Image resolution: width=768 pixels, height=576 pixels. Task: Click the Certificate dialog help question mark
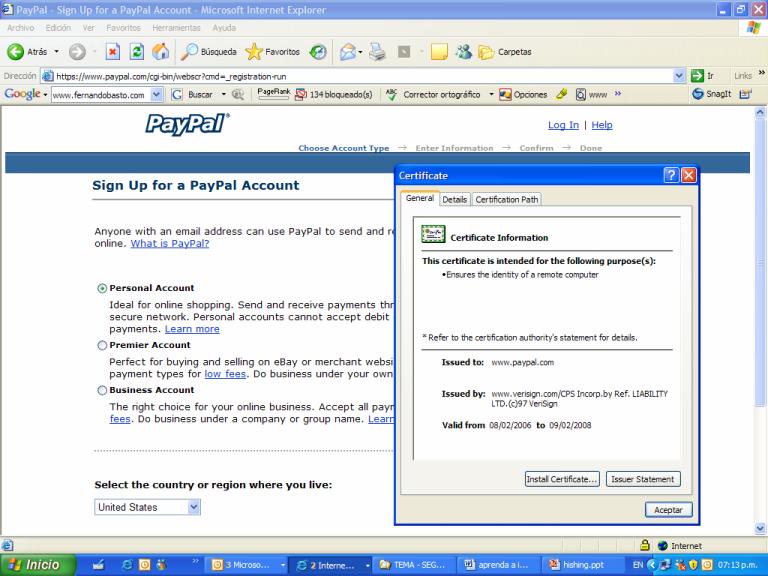671,175
